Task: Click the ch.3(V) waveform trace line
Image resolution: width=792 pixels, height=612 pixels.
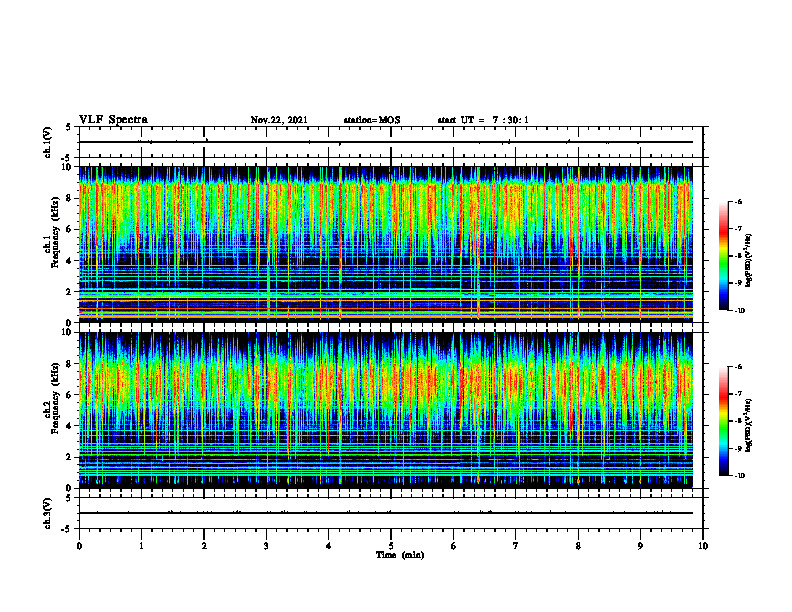Action: point(386,513)
